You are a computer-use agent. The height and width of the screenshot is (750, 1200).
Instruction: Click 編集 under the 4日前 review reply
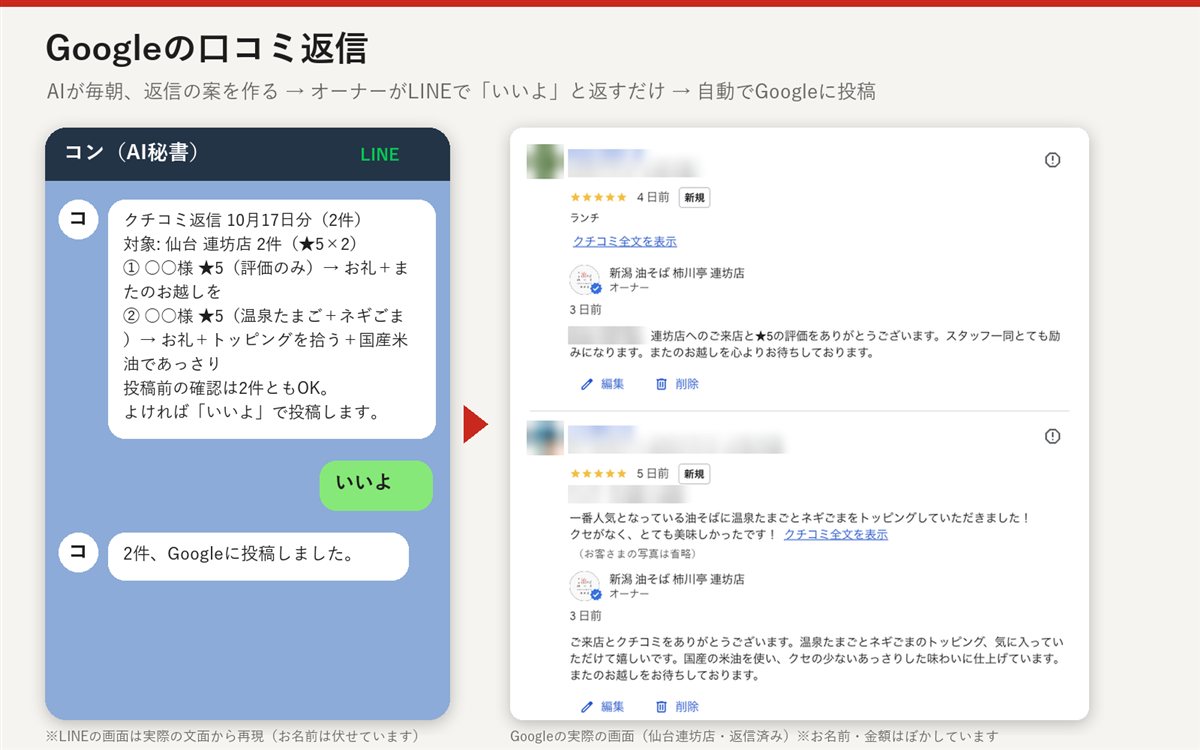613,384
